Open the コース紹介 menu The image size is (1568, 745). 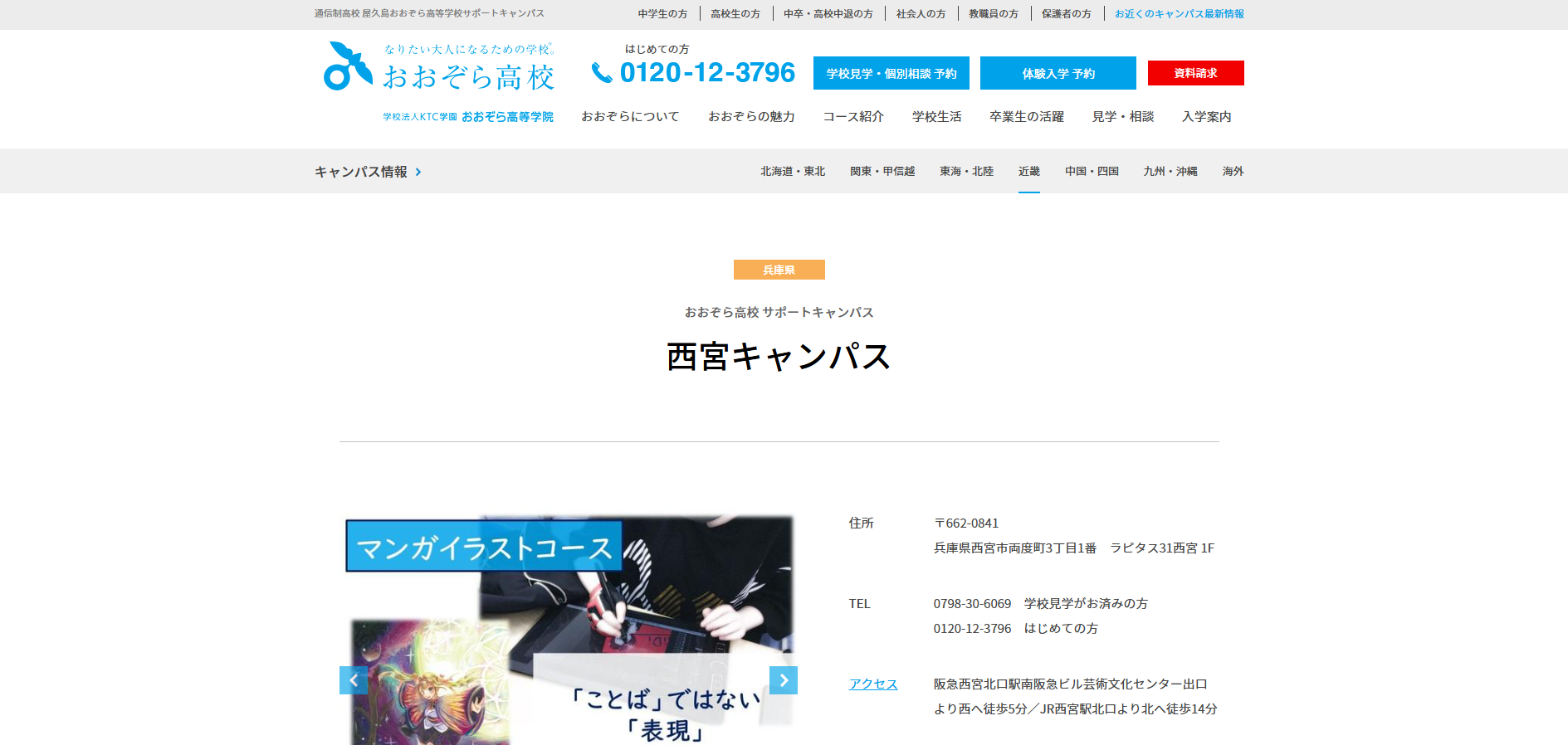click(852, 116)
